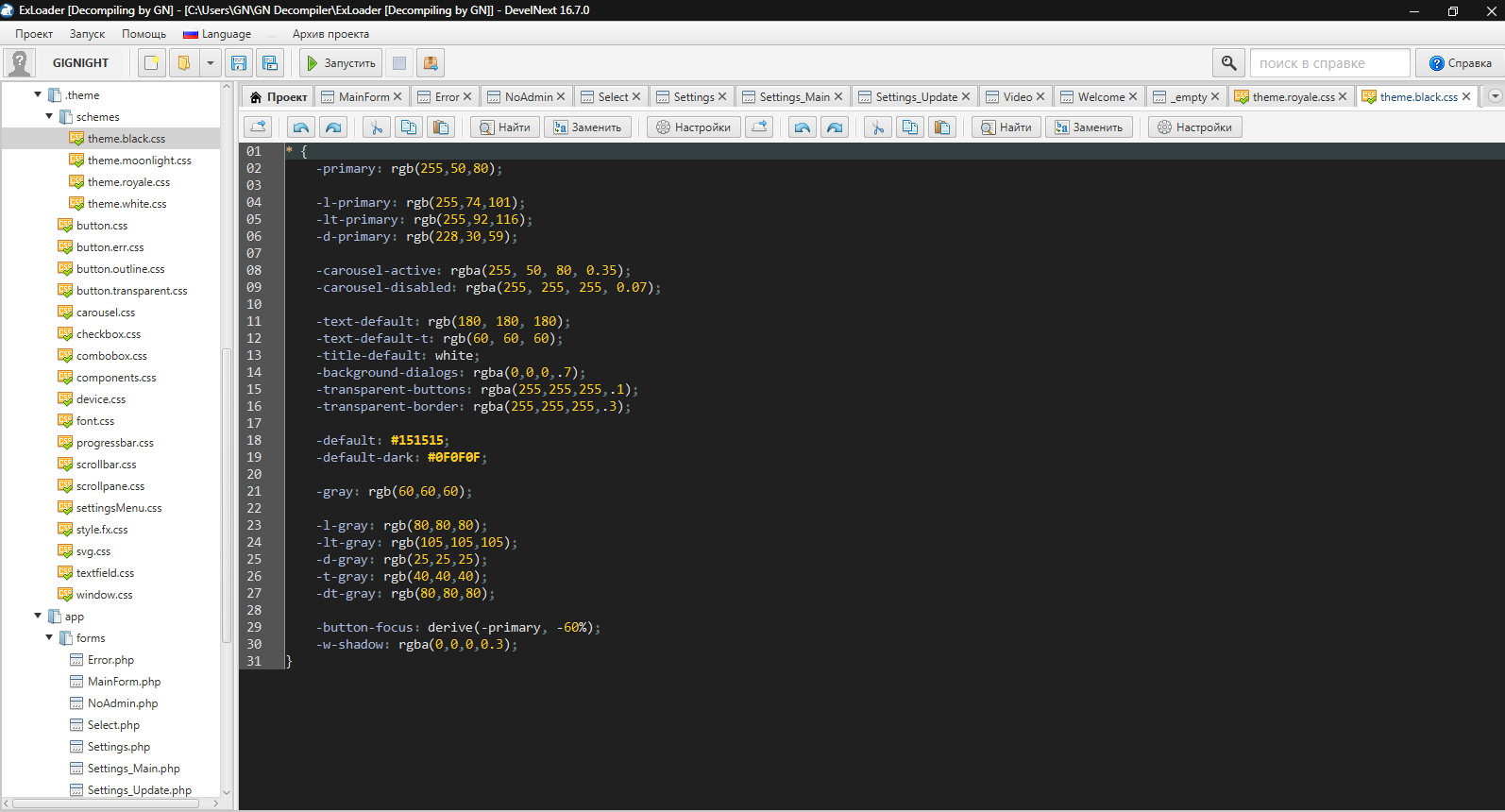Switch to the Video tab

[x=1018, y=96]
